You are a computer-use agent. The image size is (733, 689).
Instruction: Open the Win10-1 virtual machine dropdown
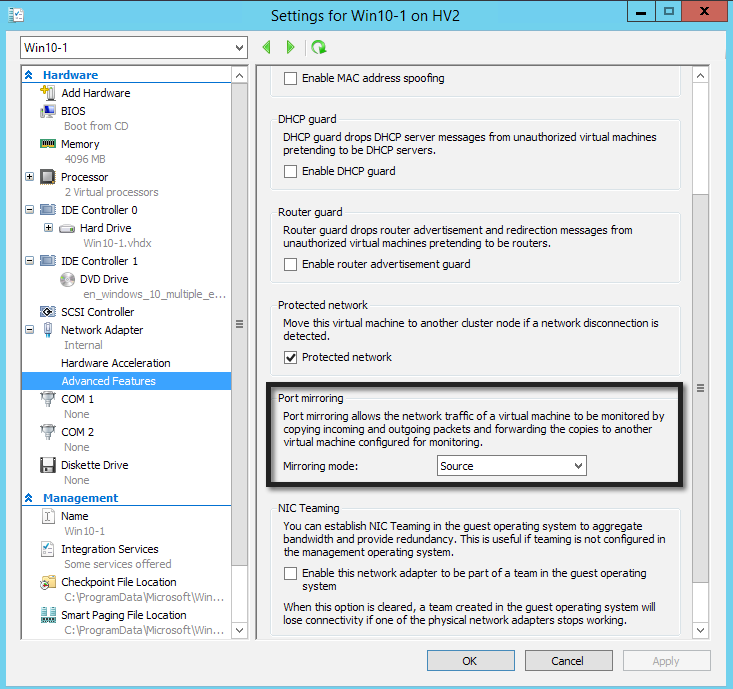[134, 48]
